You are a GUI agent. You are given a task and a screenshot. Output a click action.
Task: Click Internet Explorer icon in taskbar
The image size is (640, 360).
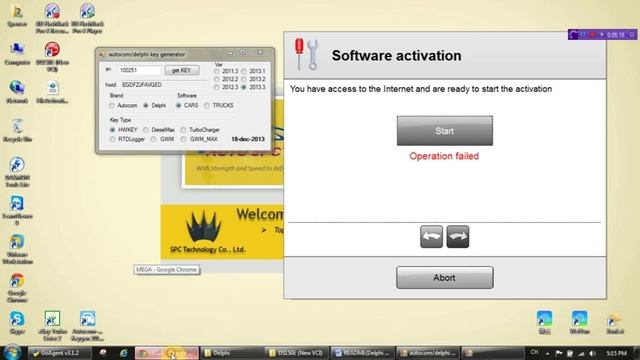point(123,353)
